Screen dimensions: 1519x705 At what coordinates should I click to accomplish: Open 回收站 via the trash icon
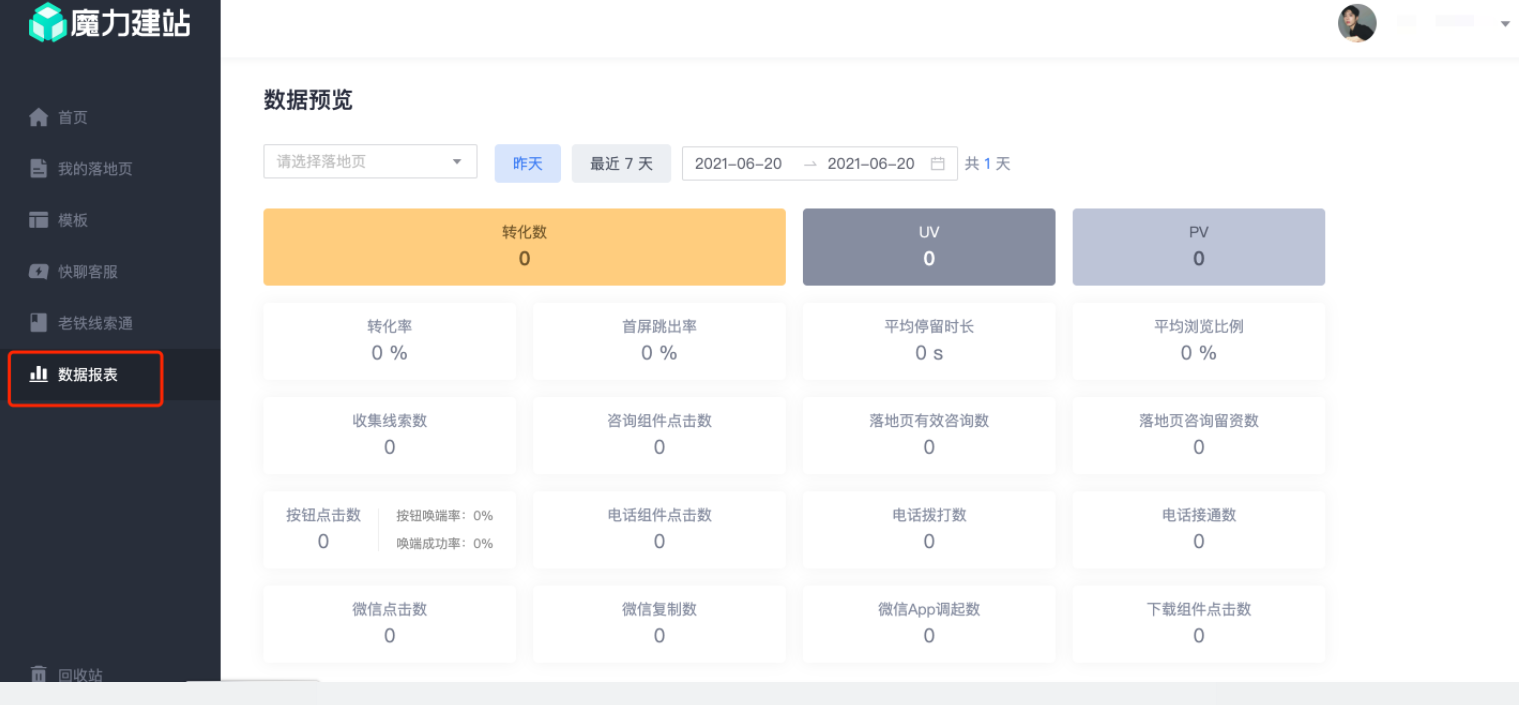pos(38,674)
